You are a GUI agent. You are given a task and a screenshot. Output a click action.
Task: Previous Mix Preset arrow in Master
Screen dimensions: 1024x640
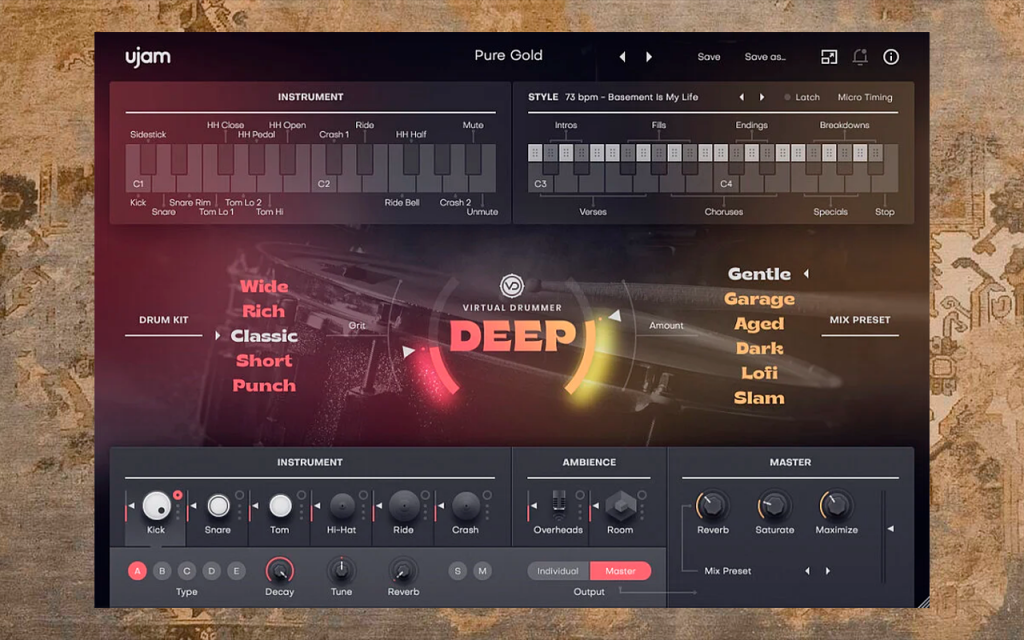coord(807,571)
